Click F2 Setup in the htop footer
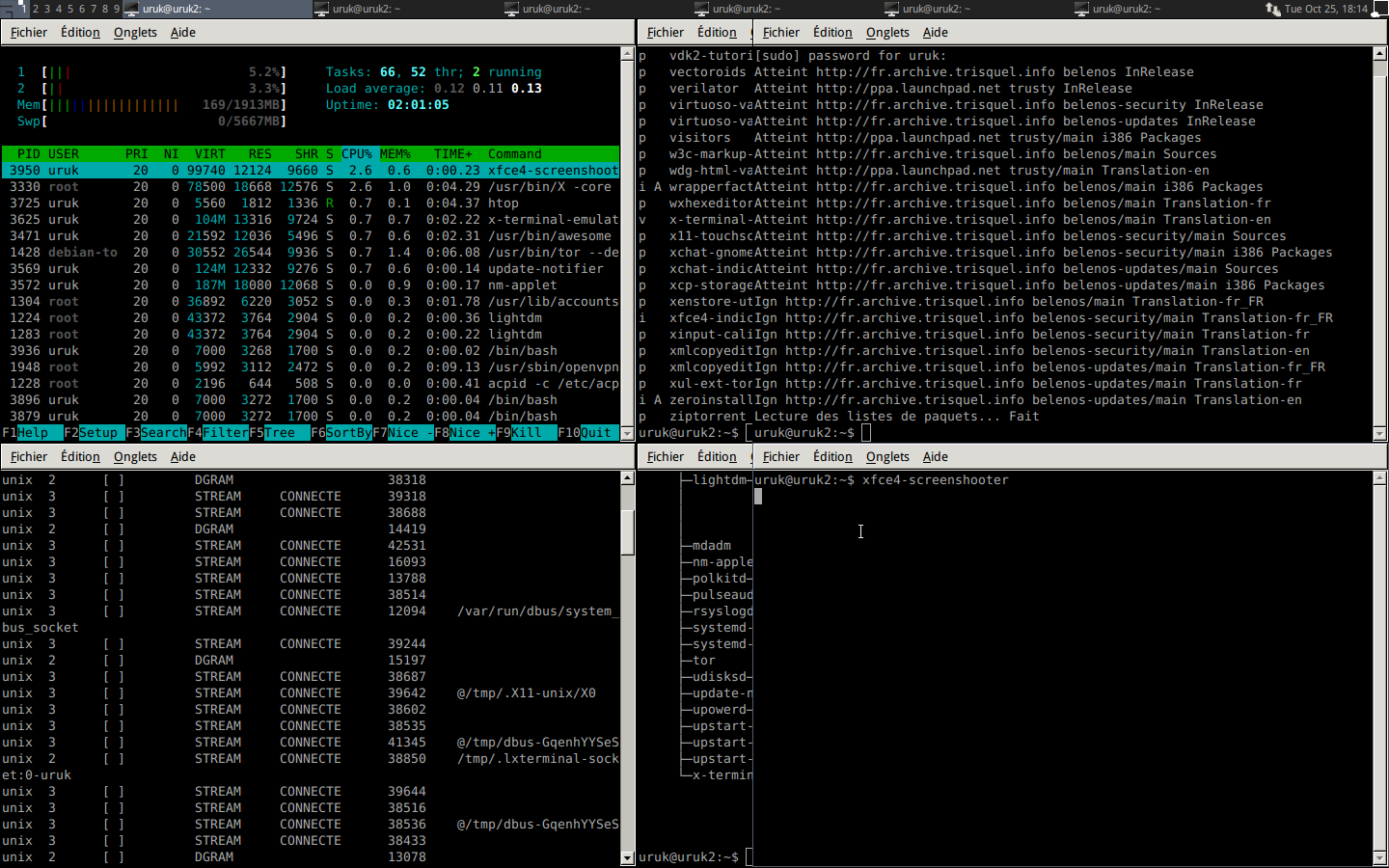This screenshot has width=1389, height=868. [95, 432]
